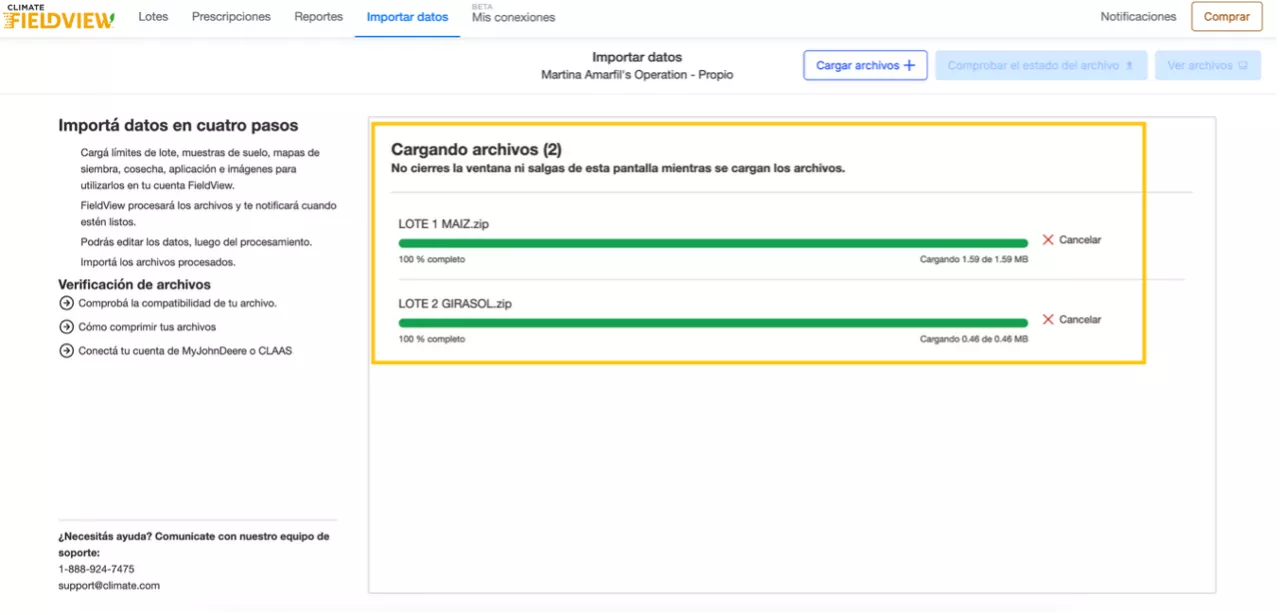The height and width of the screenshot is (615, 1280).
Task: Click the X icon beside LOTE 2 GIRASOL.zip
Action: pyautogui.click(x=1048, y=320)
